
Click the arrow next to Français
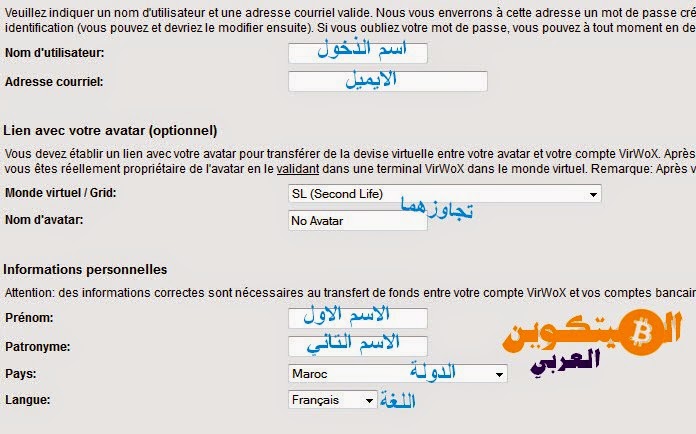point(369,401)
